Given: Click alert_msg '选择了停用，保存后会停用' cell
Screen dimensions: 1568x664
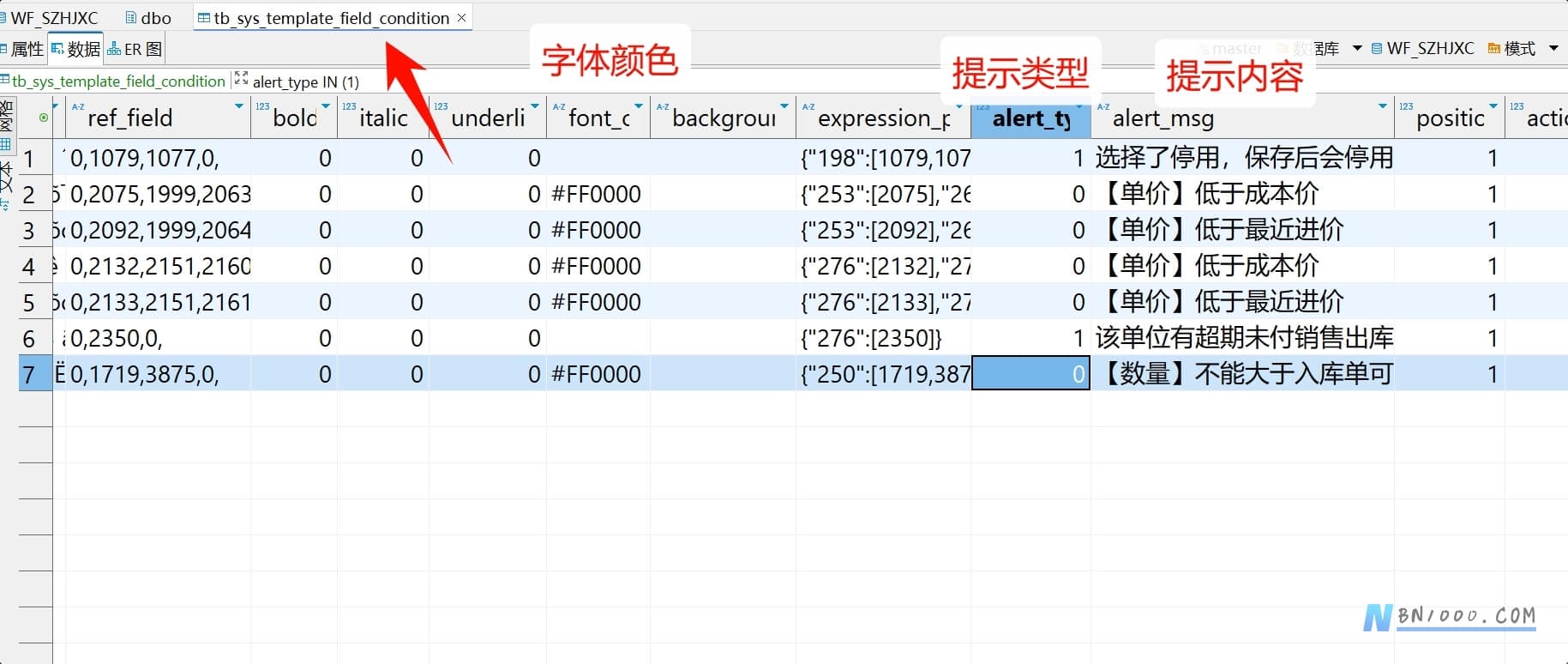Looking at the screenshot, I should 1244,158.
